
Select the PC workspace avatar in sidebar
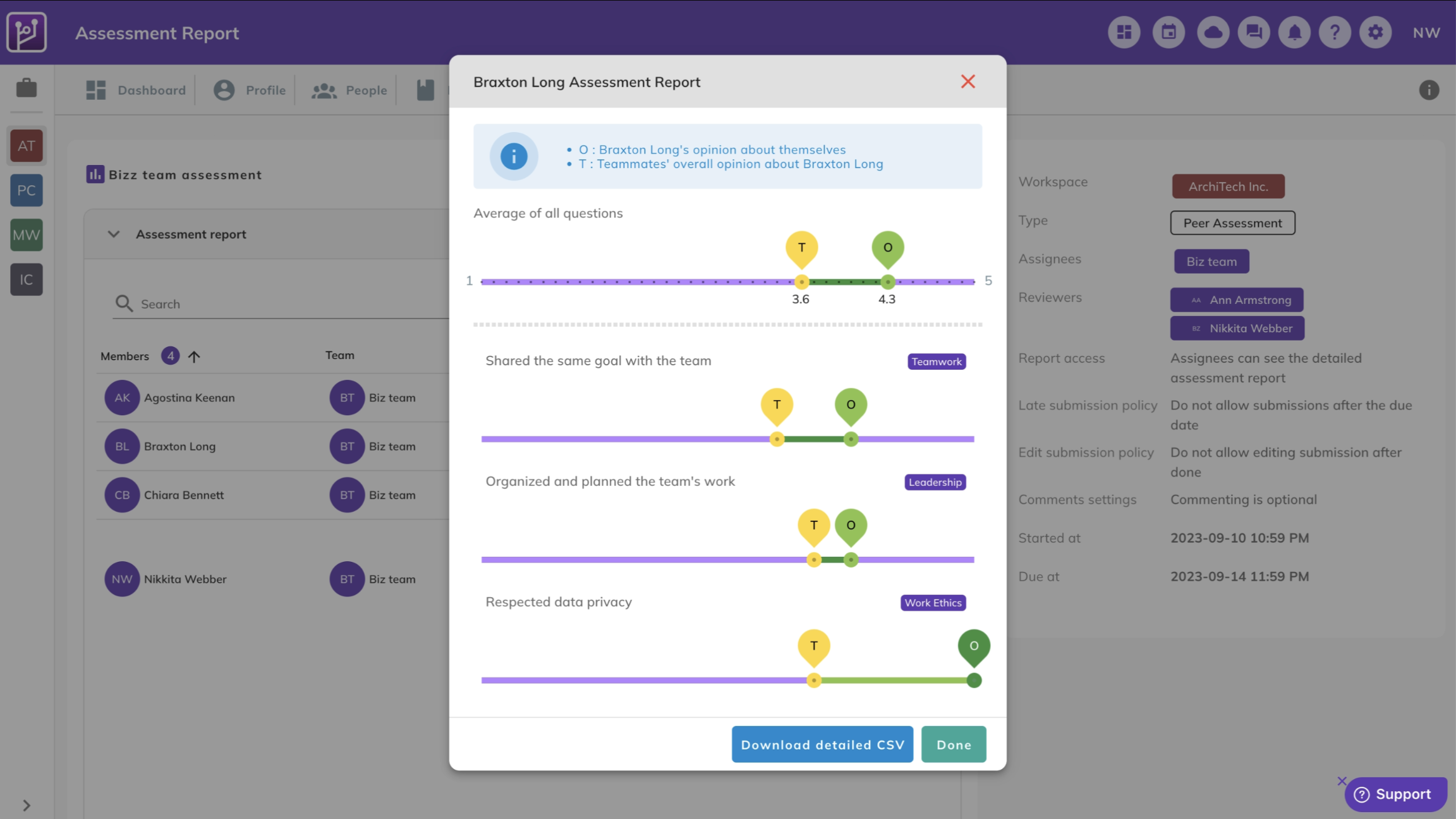pos(27,190)
